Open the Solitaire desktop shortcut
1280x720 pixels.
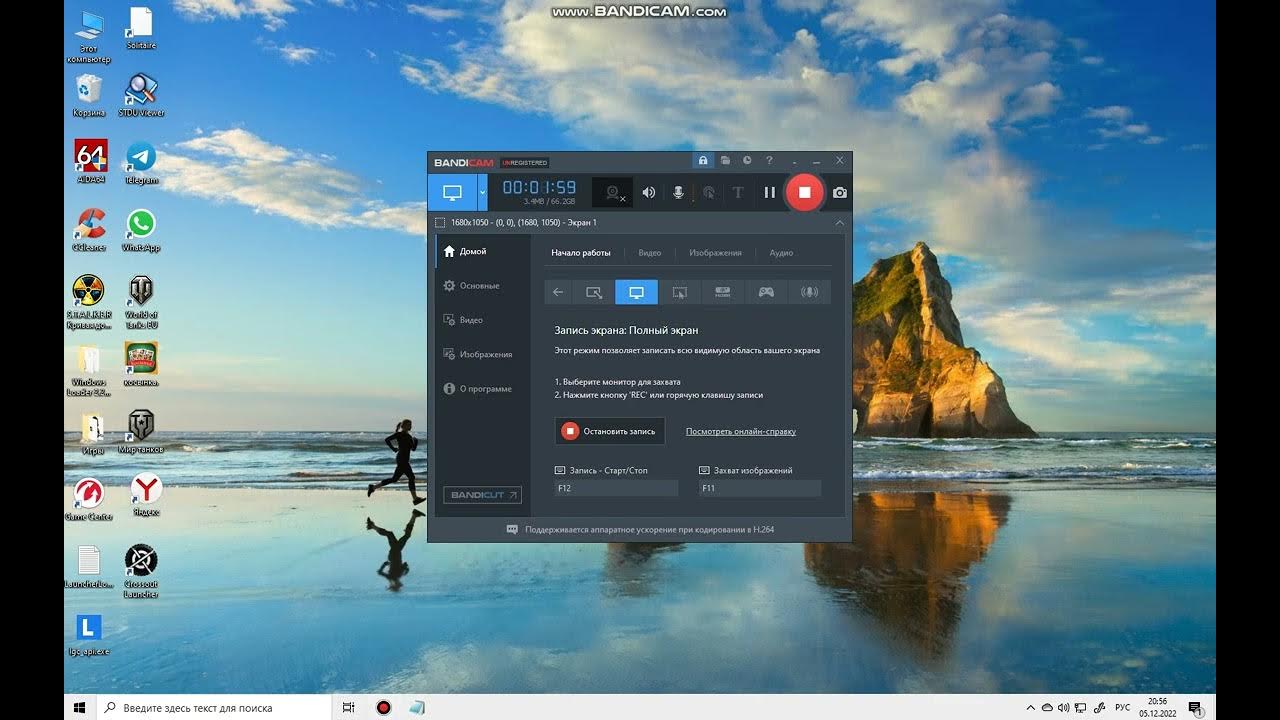141,29
